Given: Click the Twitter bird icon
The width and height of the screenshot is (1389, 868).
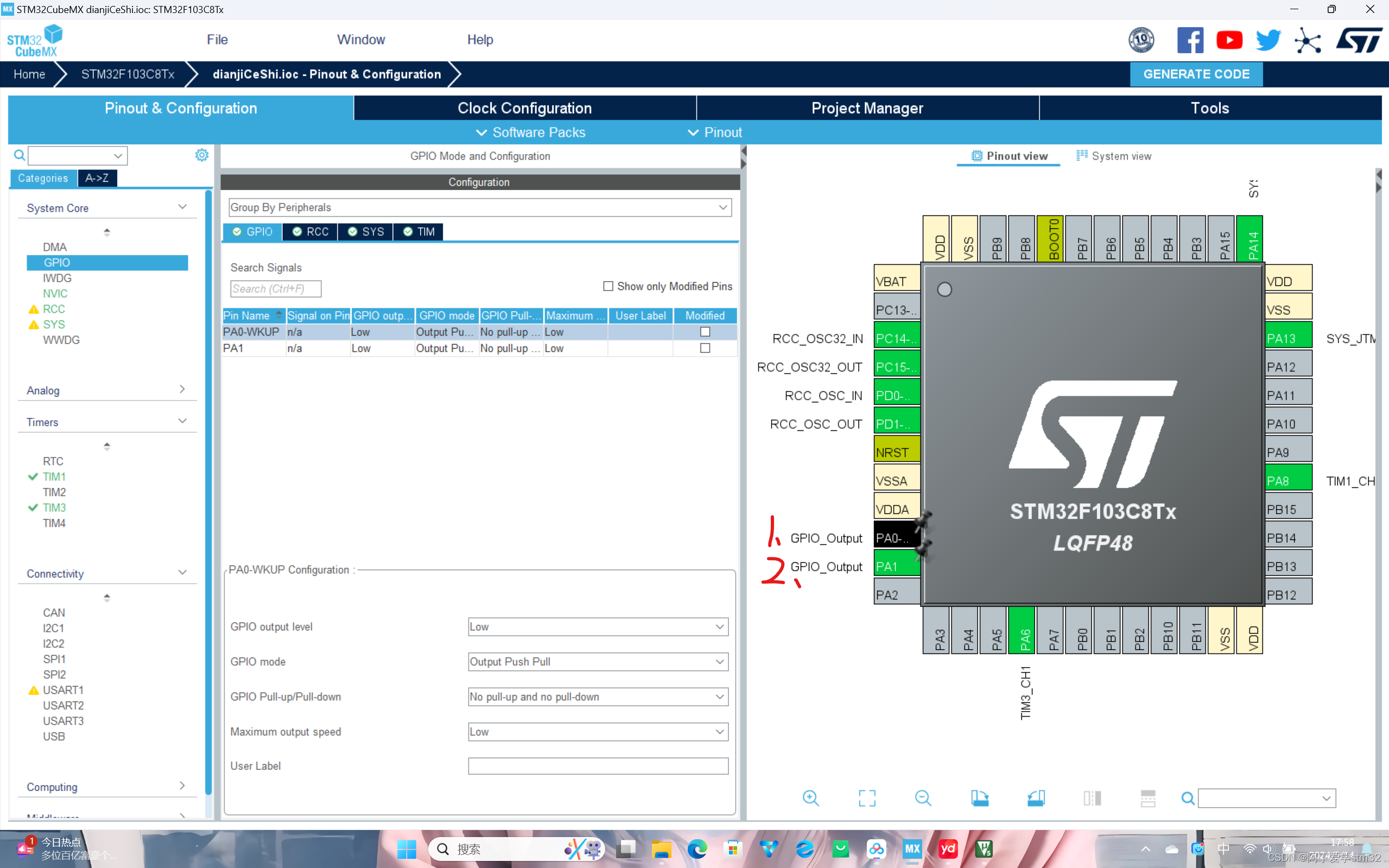Looking at the screenshot, I should tap(1268, 40).
